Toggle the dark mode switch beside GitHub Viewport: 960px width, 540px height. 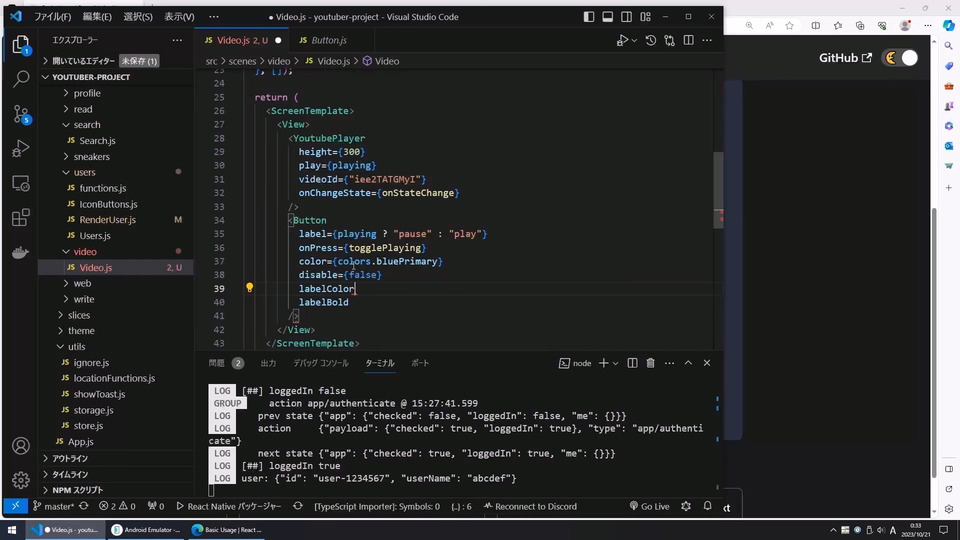900,58
